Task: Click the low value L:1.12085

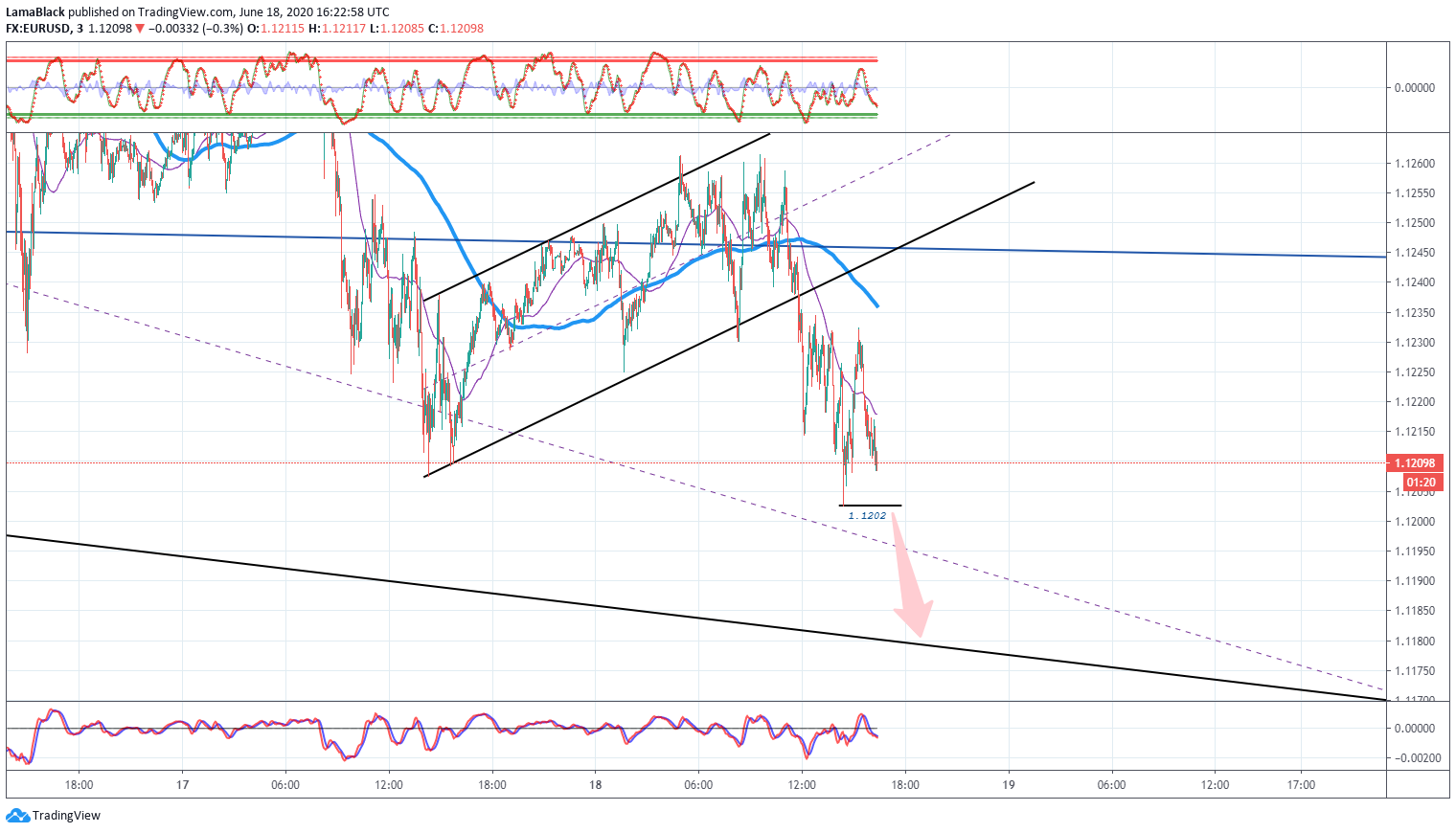Action: tap(397, 29)
